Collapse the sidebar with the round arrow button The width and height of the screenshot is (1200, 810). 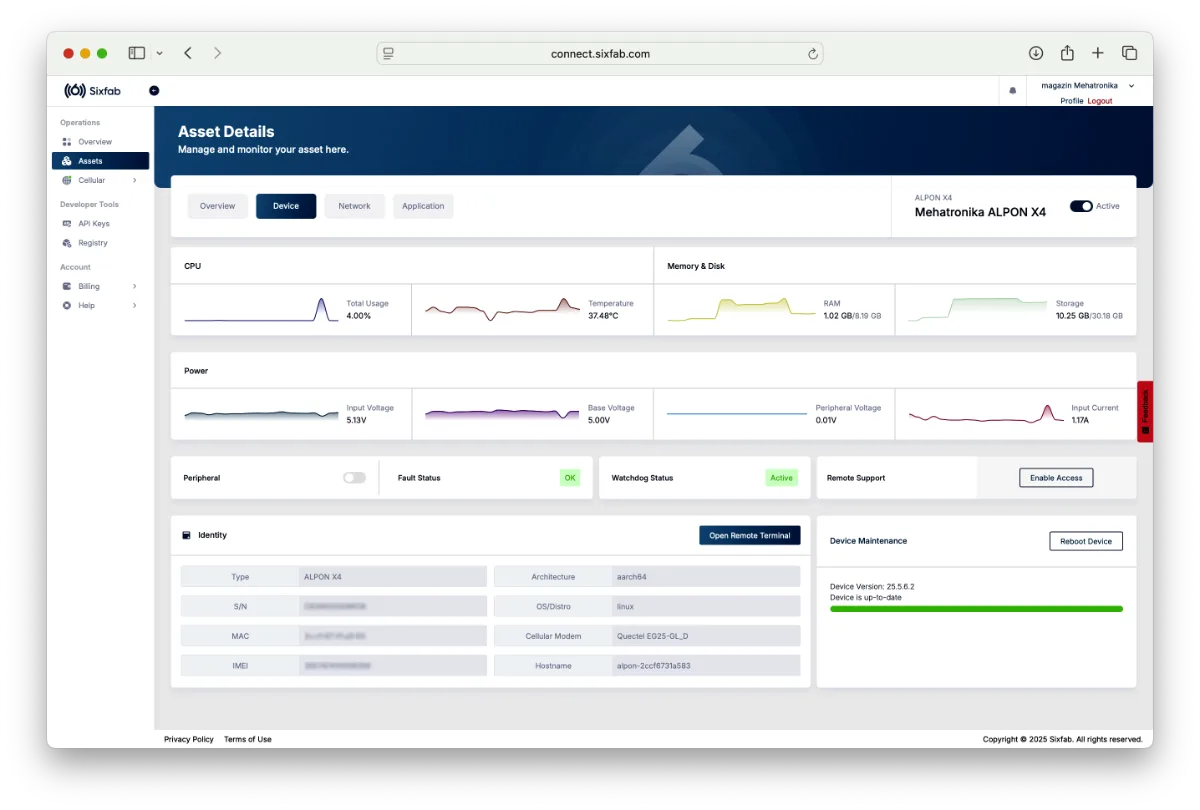[154, 90]
